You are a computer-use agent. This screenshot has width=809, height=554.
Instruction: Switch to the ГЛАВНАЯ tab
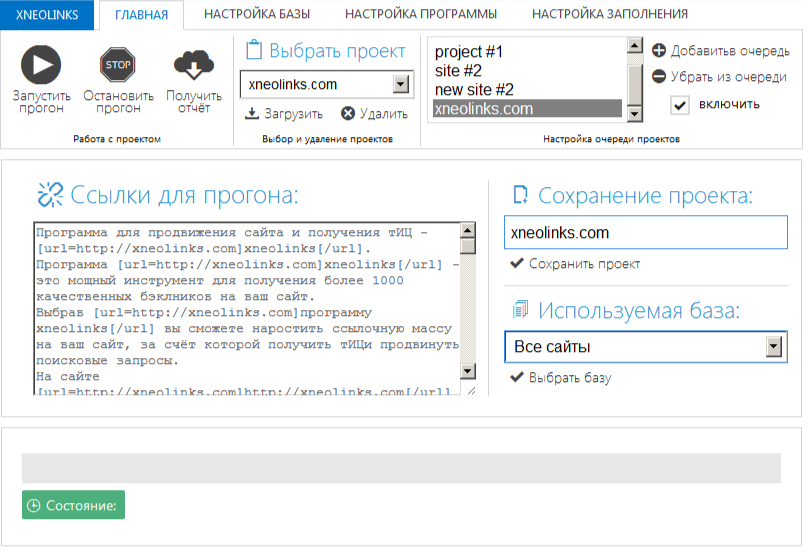coord(141,15)
